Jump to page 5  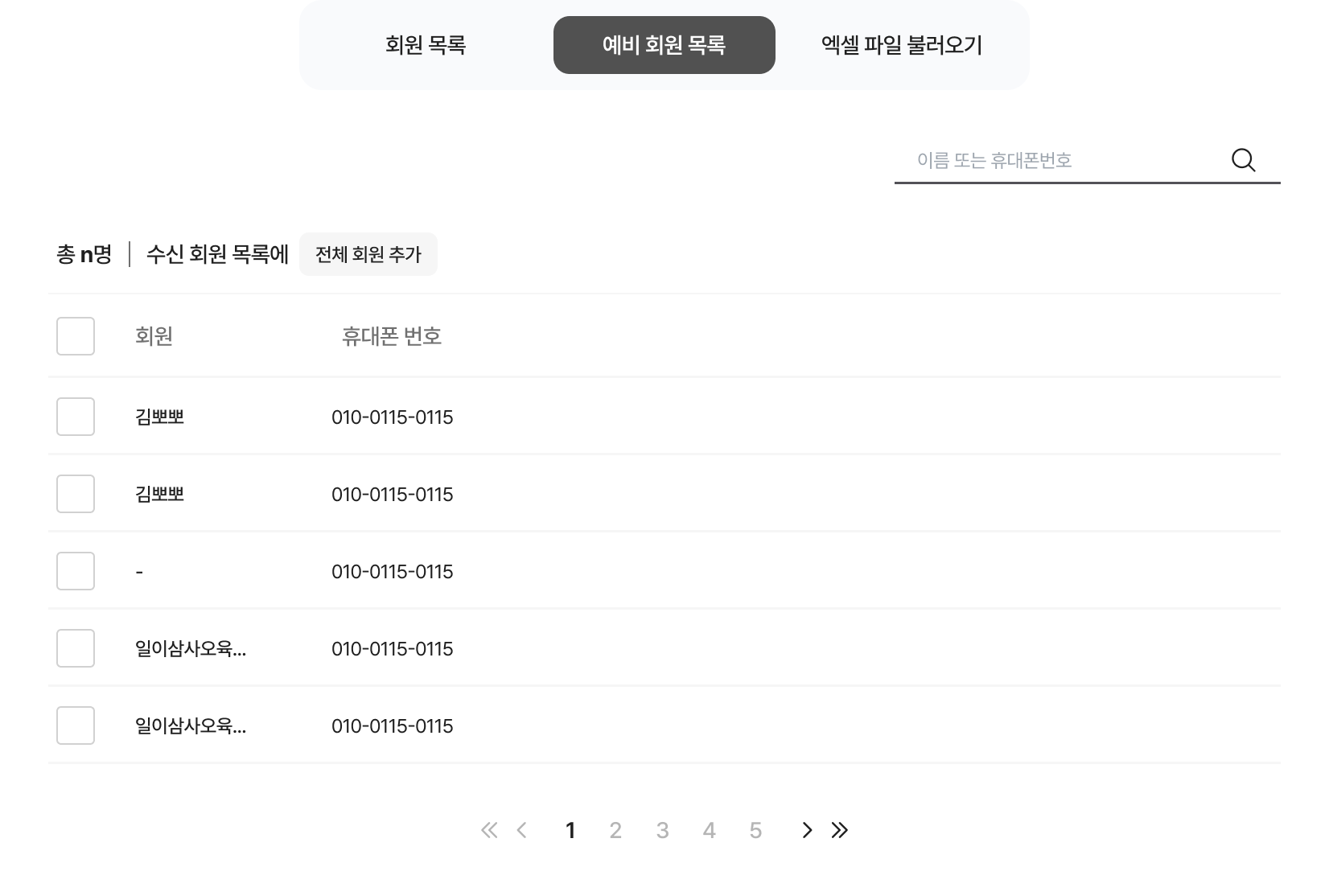point(755,830)
